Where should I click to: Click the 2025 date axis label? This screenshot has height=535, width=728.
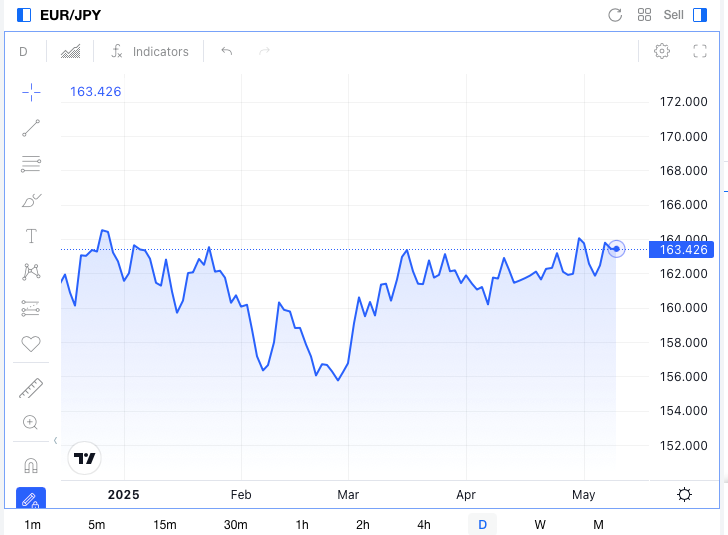tap(124, 495)
